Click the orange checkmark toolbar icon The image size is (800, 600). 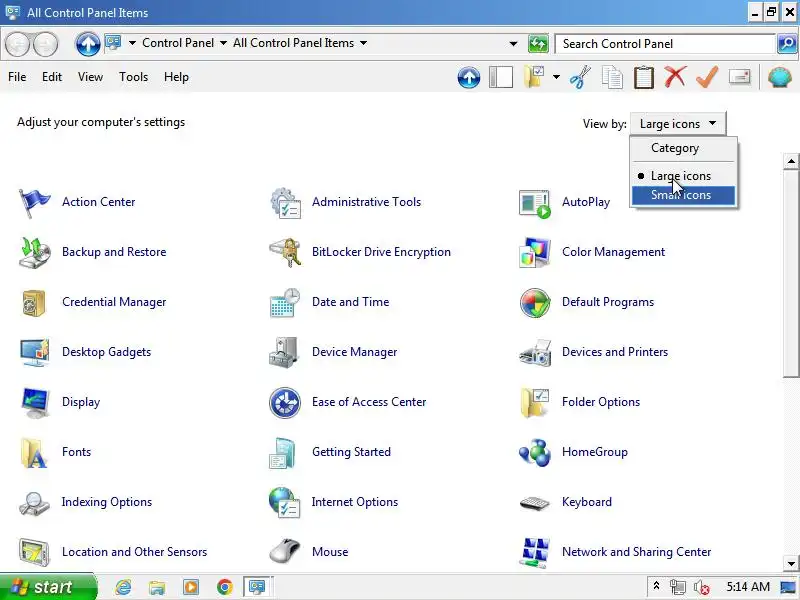tap(707, 77)
